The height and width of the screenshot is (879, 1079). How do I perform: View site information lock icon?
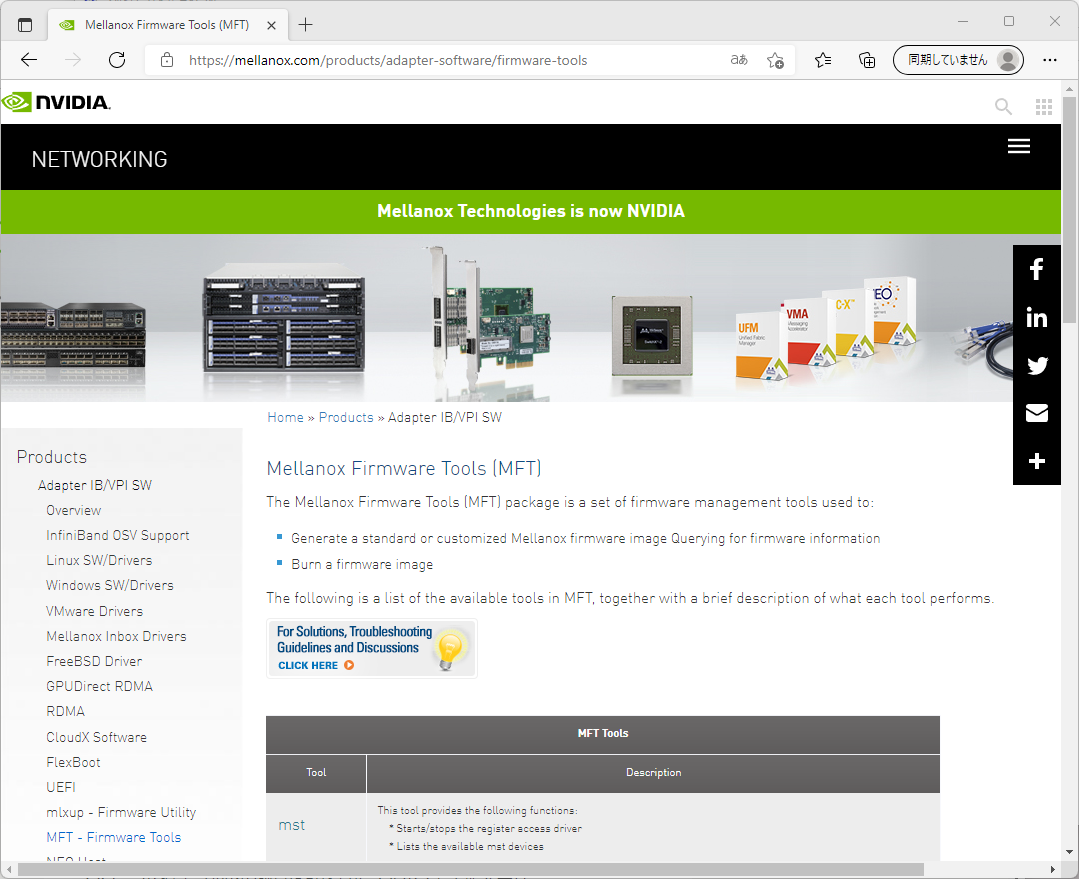167,60
